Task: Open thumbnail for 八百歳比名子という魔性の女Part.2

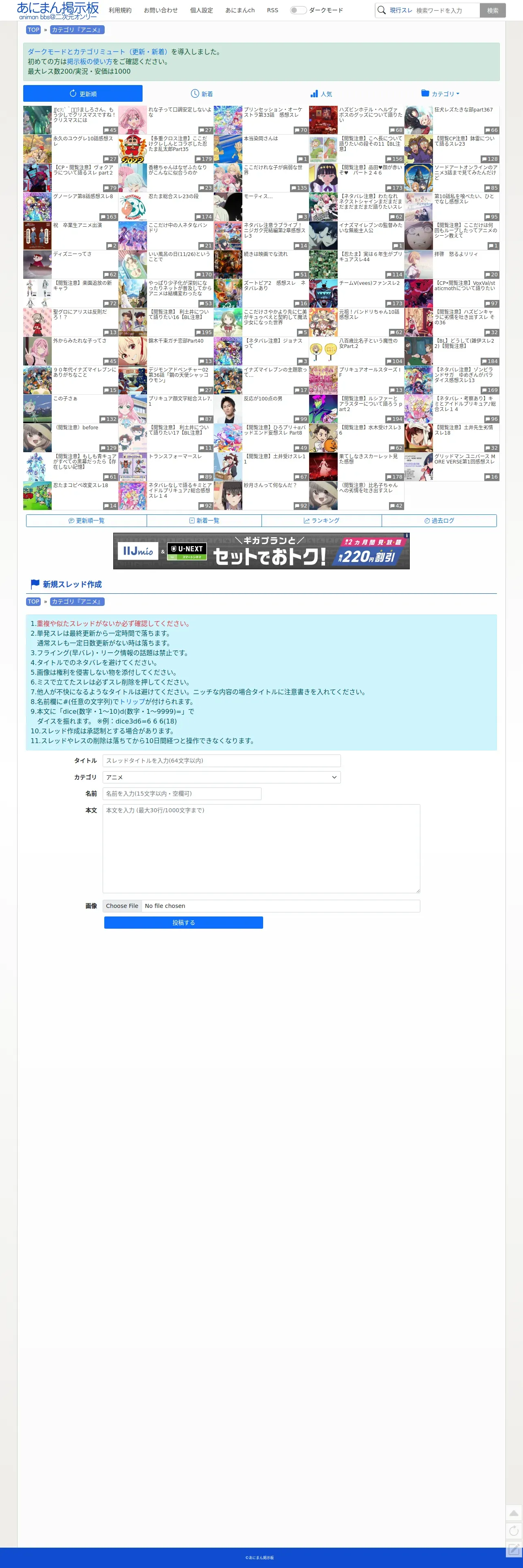Action: tap(323, 351)
